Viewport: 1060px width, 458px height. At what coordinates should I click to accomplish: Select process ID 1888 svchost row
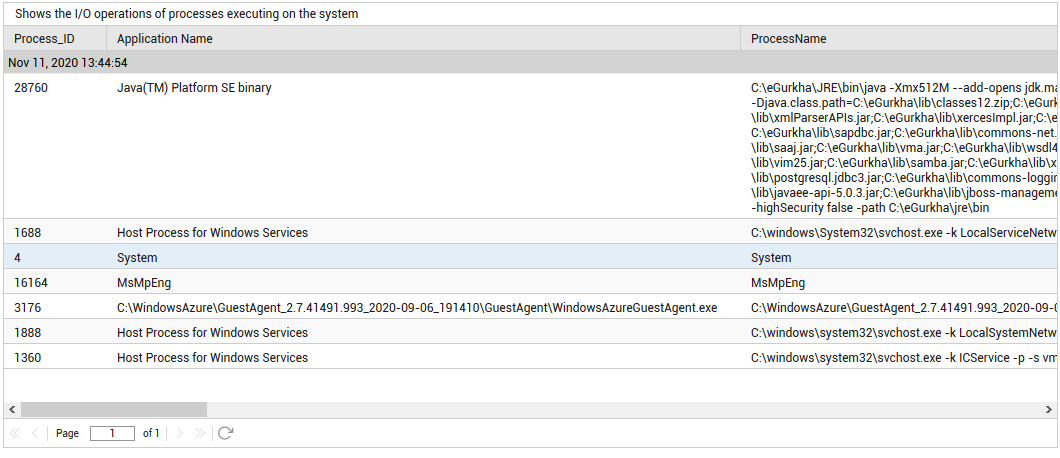(531, 332)
